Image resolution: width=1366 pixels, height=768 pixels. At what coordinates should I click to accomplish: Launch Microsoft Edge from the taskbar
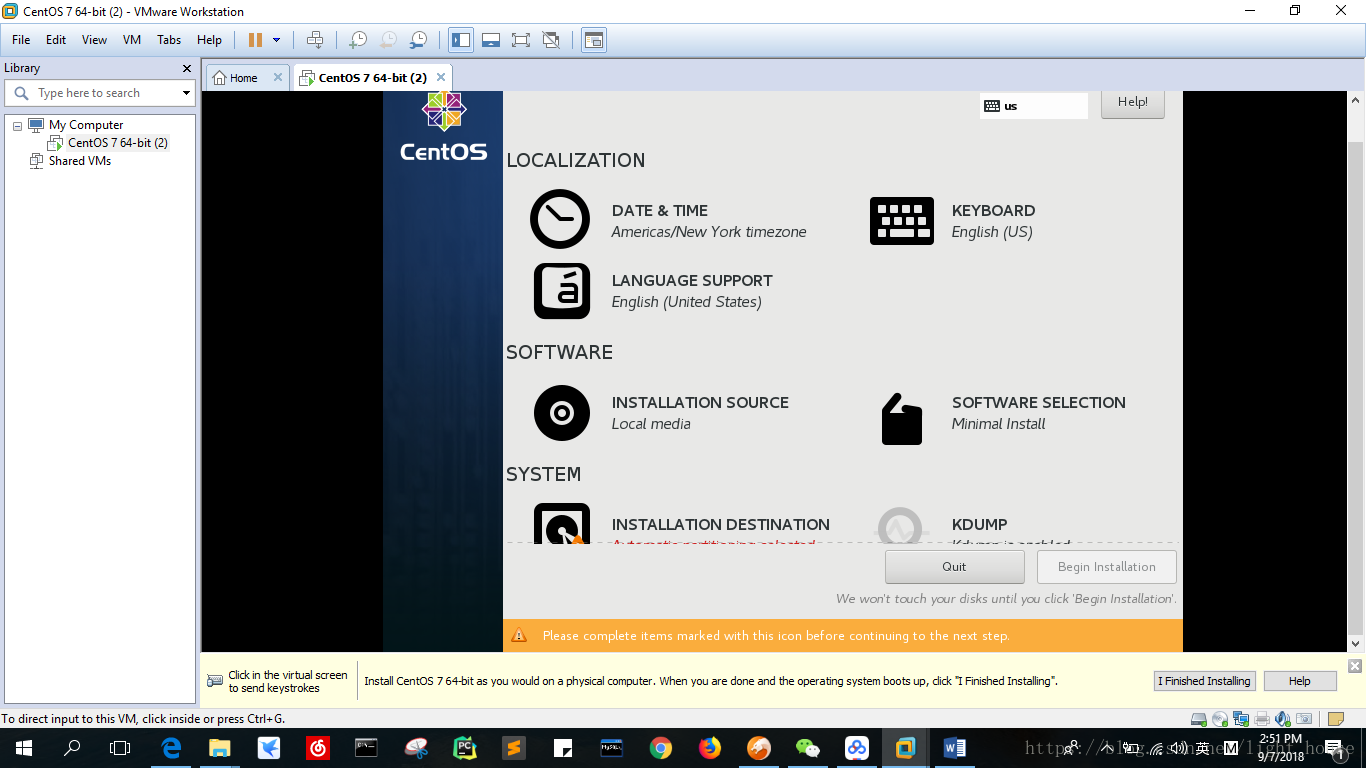click(171, 748)
